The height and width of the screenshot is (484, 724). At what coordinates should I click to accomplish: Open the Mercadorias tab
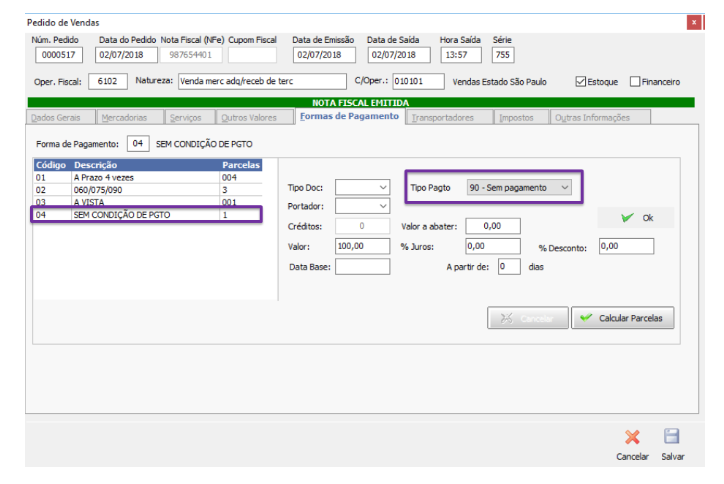[130, 118]
